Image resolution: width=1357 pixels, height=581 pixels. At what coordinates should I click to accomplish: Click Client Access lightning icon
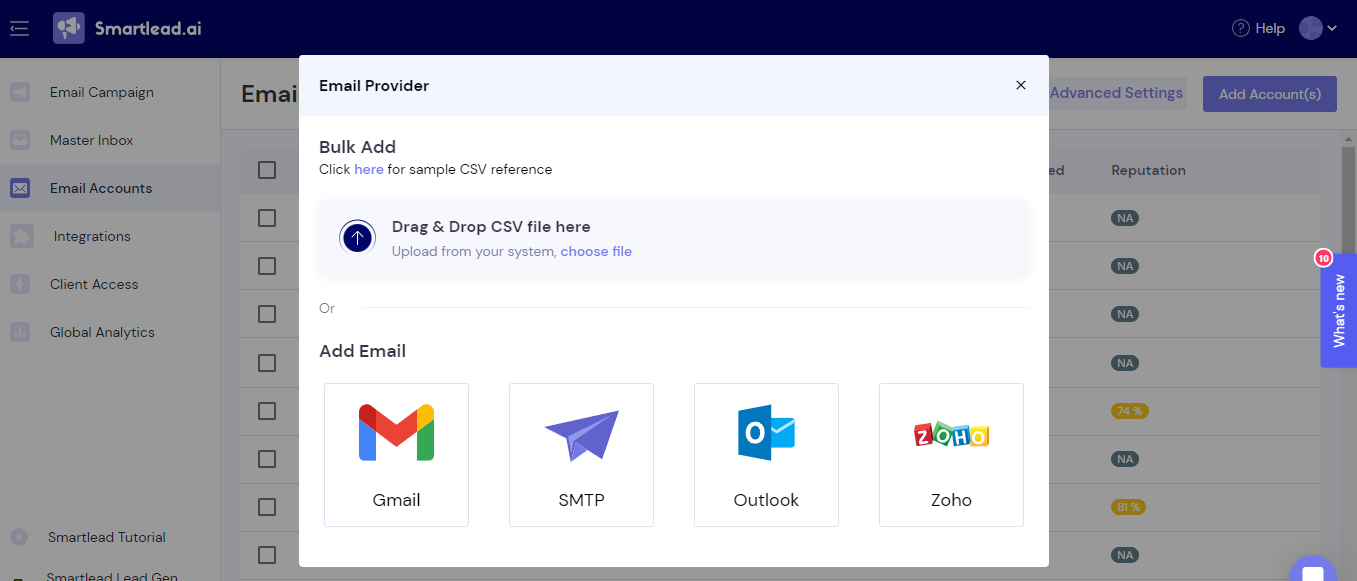(20, 284)
